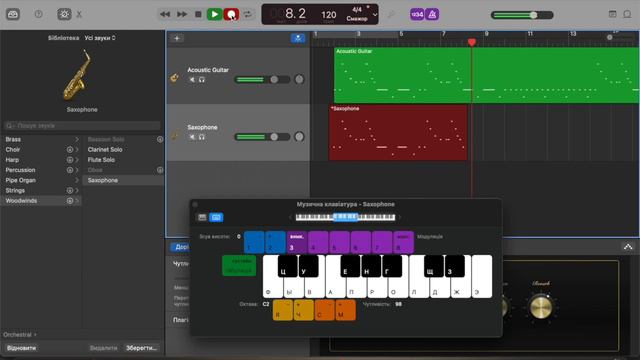Download the Strings sounds via circle icon
The height and width of the screenshot is (360, 640).
click(x=70, y=190)
